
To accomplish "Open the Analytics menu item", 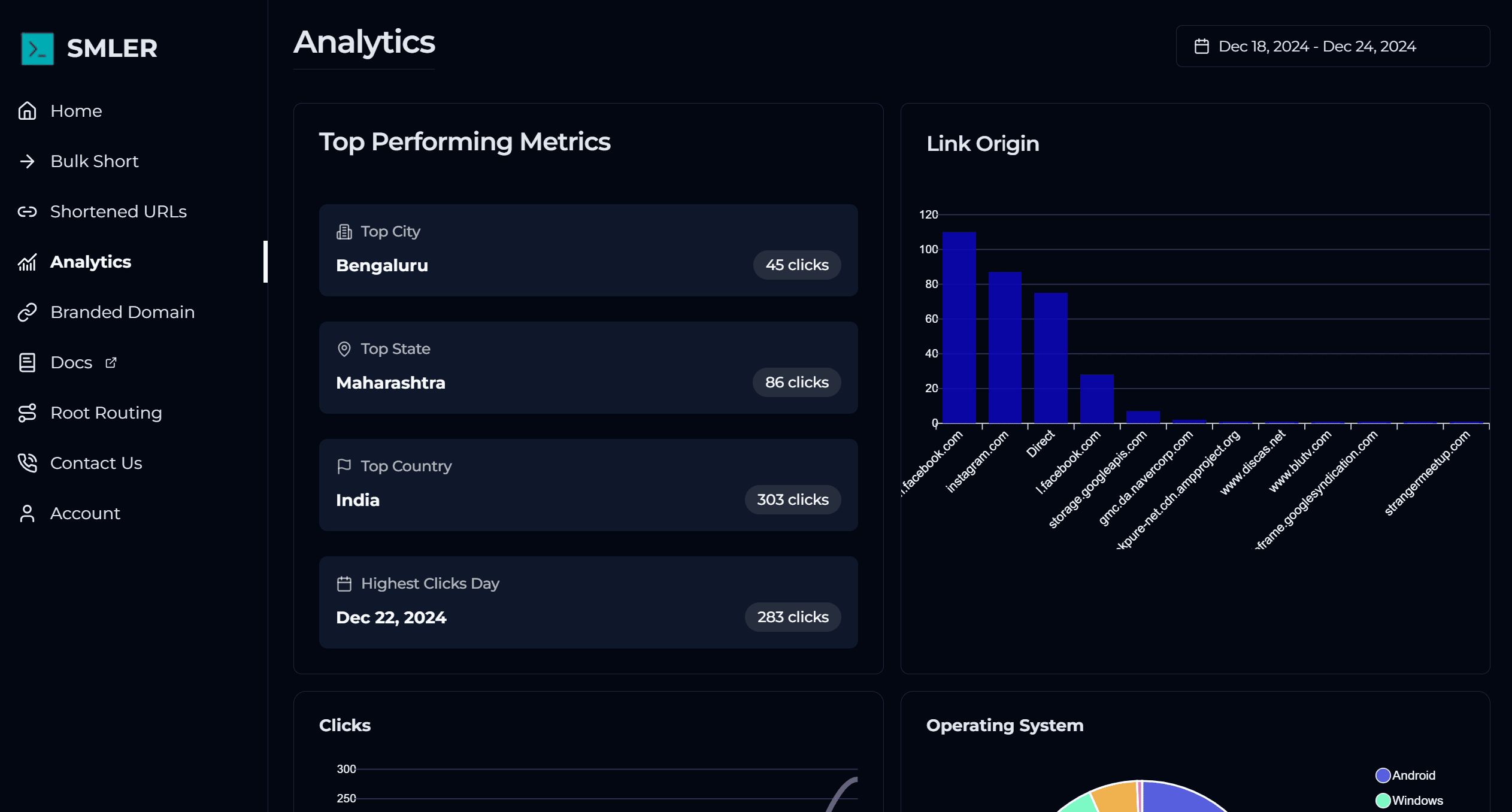I will [90, 262].
